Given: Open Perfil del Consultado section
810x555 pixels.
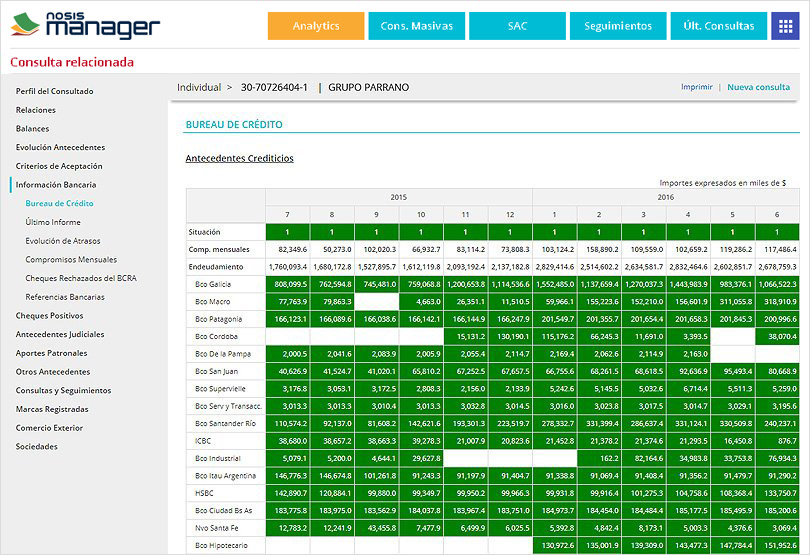Looking at the screenshot, I should point(54,91).
